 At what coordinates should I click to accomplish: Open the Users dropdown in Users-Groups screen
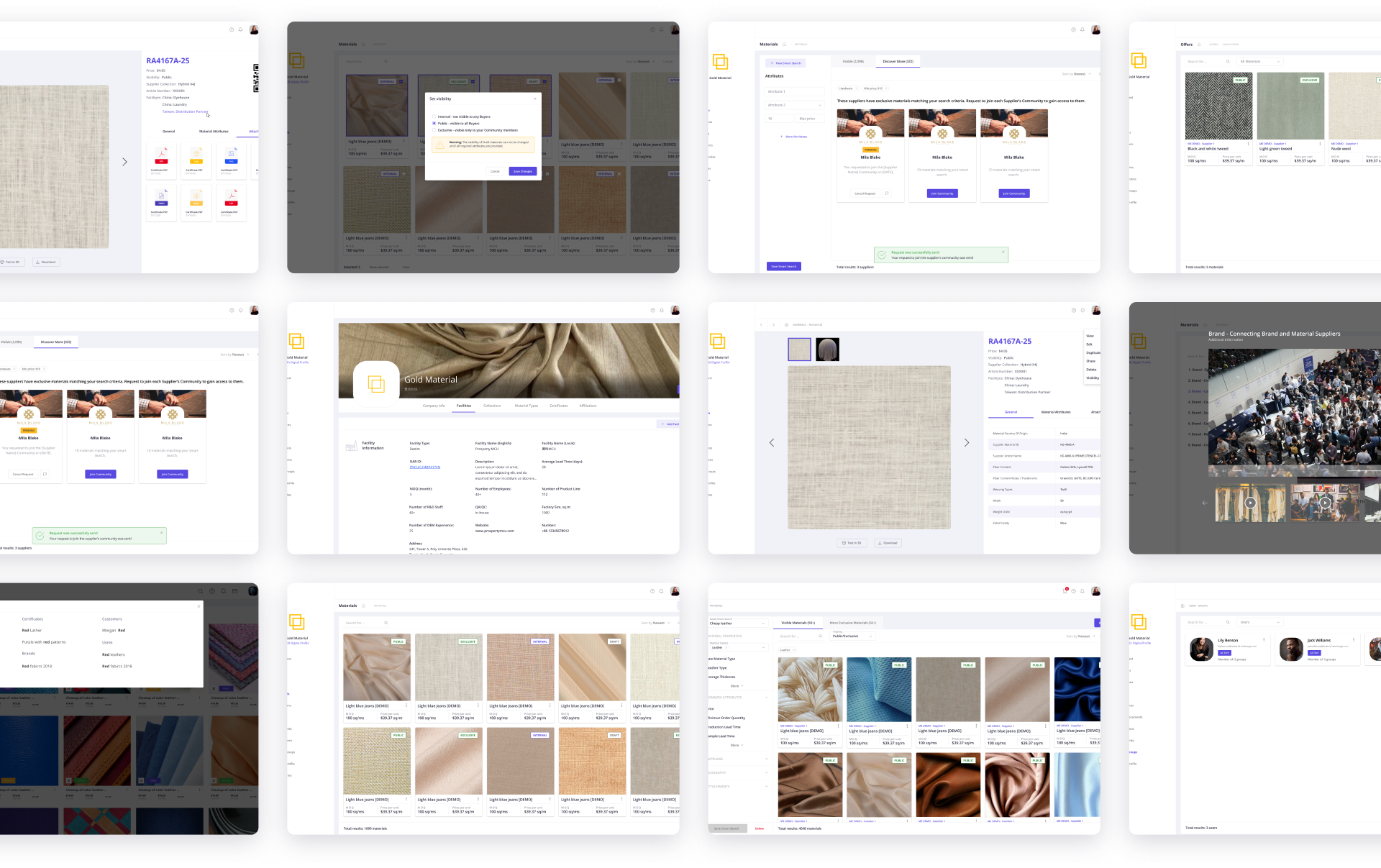[x=1259, y=622]
